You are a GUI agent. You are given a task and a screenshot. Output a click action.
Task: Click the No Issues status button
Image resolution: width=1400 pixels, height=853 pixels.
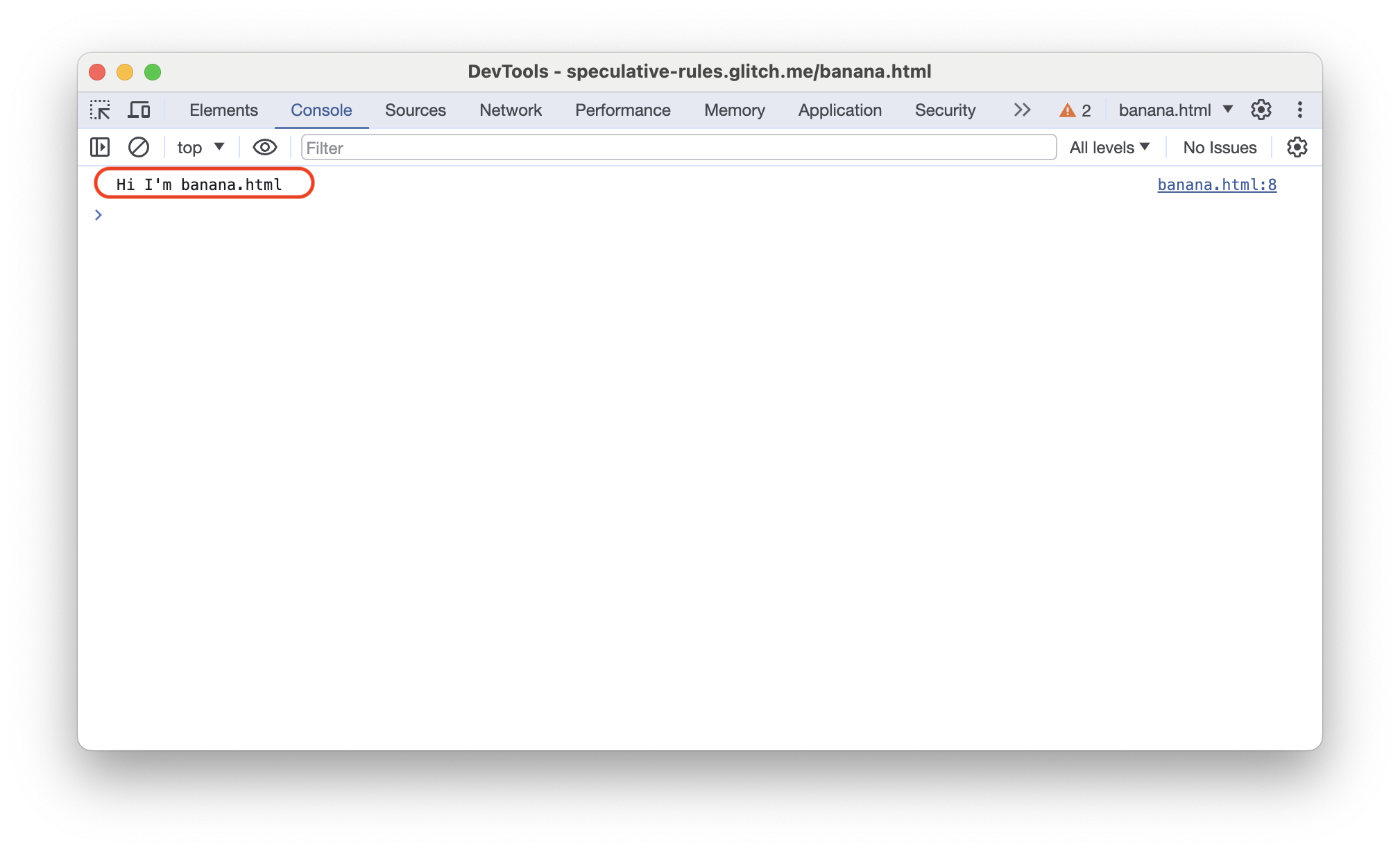point(1218,148)
